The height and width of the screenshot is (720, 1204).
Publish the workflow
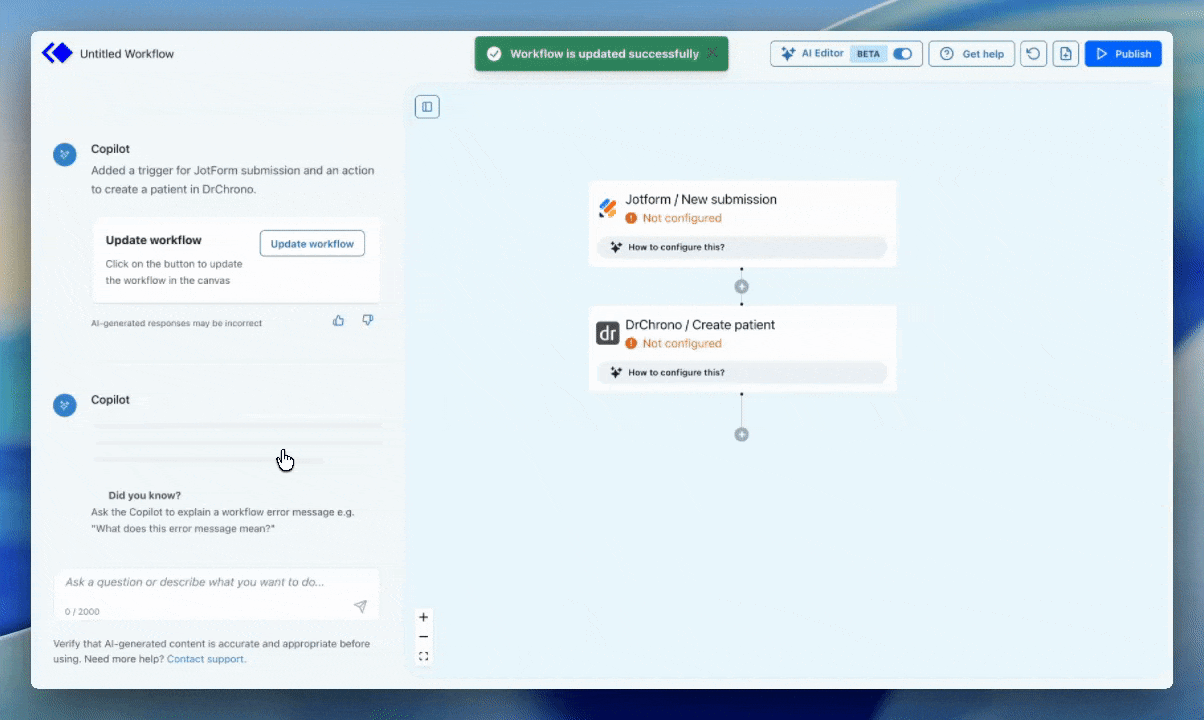pyautogui.click(x=1123, y=54)
